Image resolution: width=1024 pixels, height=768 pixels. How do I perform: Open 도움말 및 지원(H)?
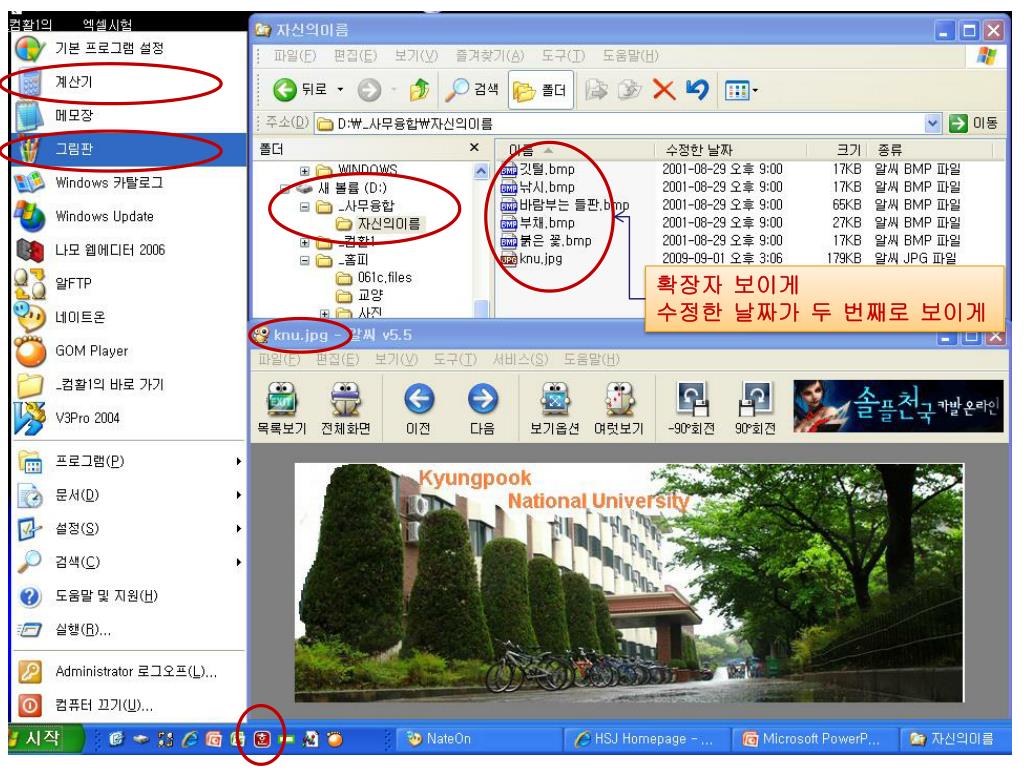coord(128,596)
